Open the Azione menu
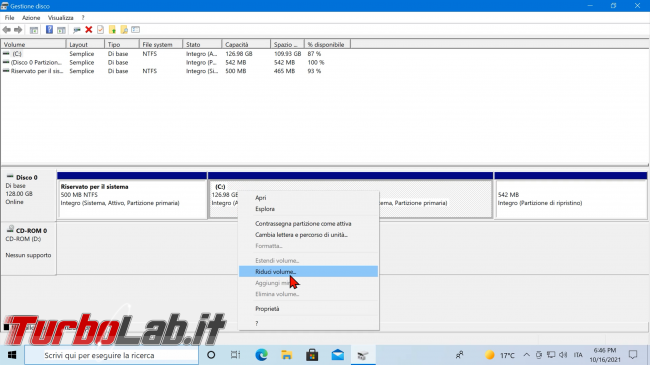Viewport: 650px width, 365px height. pyautogui.click(x=31, y=18)
